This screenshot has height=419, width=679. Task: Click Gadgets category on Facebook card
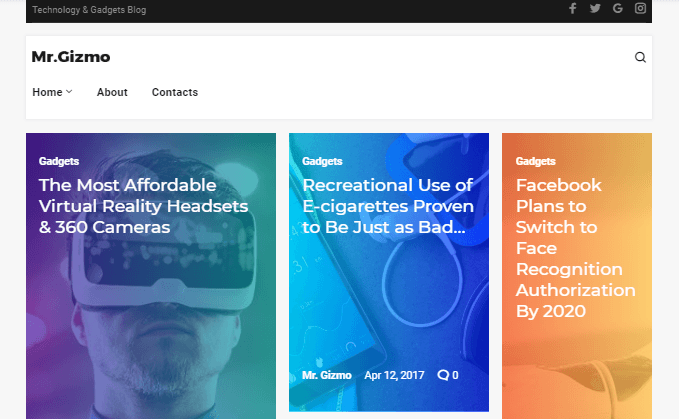pyautogui.click(x=536, y=161)
